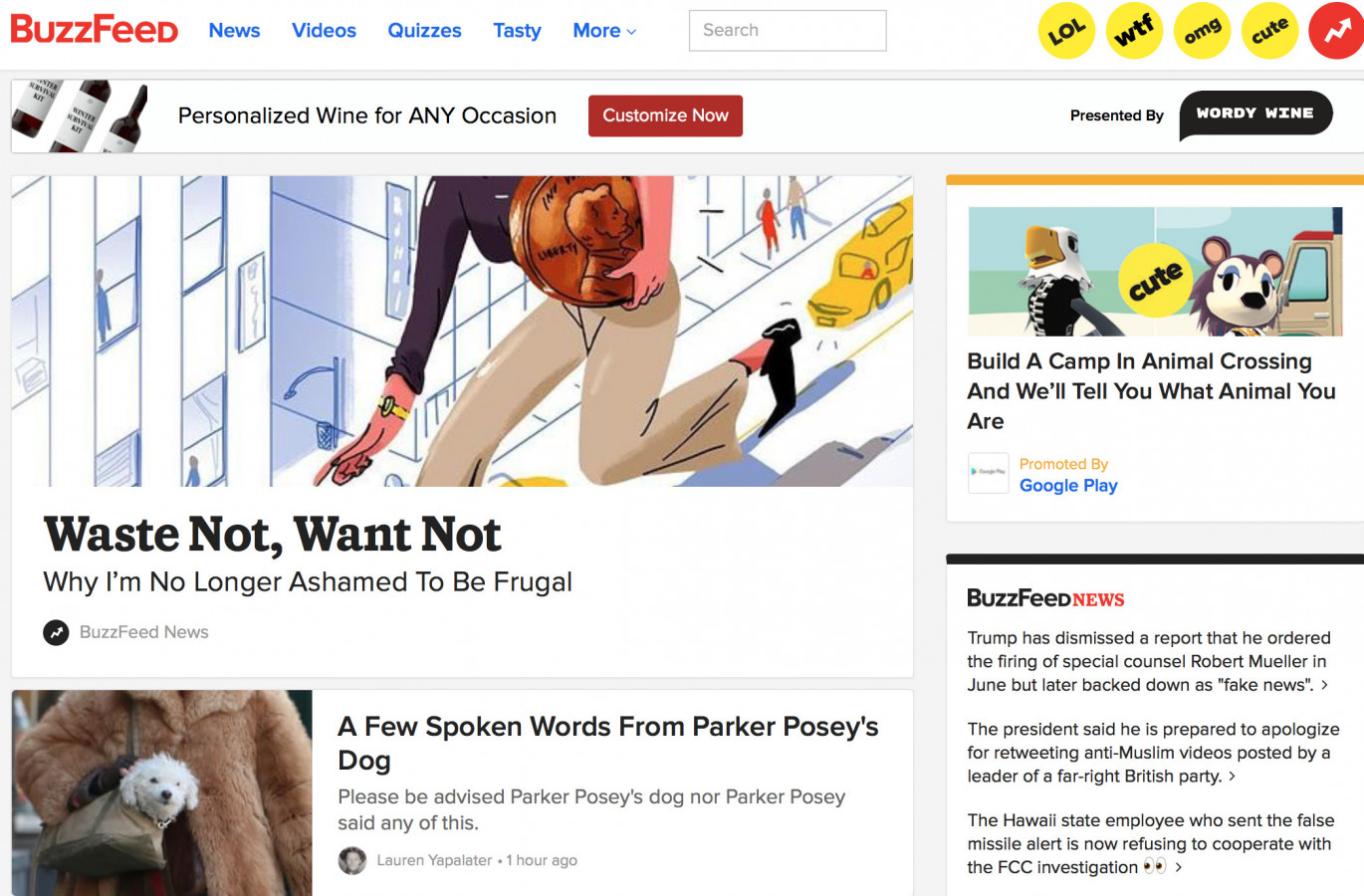Click trending icon beside BuzzFeed News byline
Screen dimensions: 1364x896
[56, 632]
